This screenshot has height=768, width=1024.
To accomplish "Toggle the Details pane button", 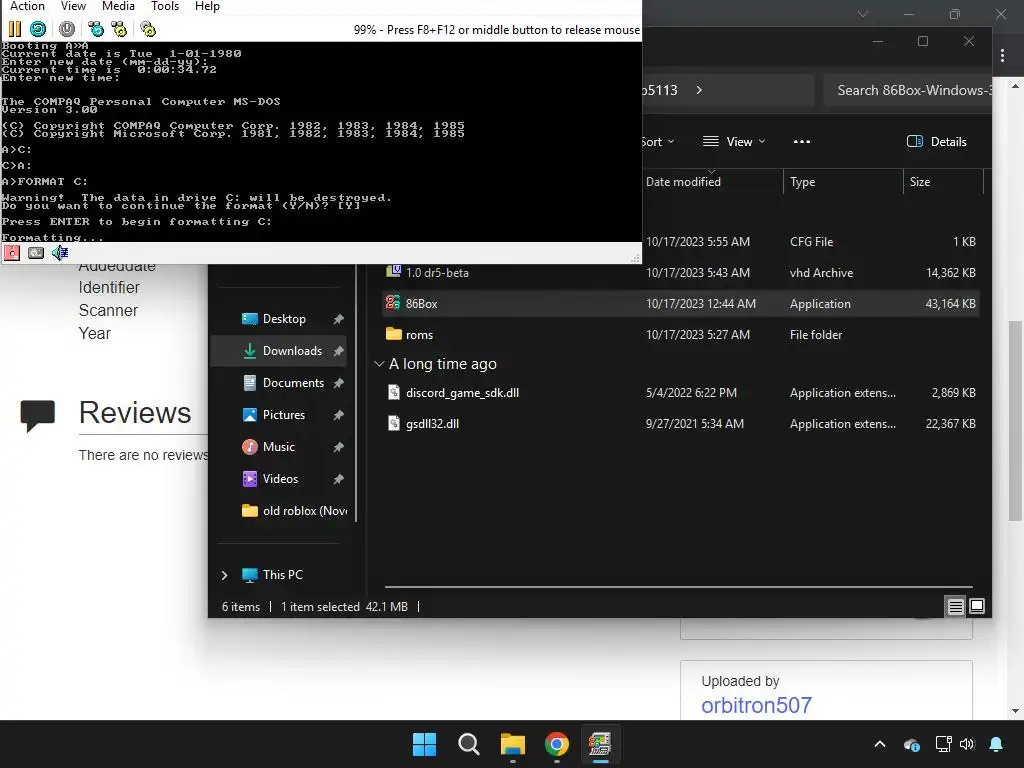I will 936,142.
